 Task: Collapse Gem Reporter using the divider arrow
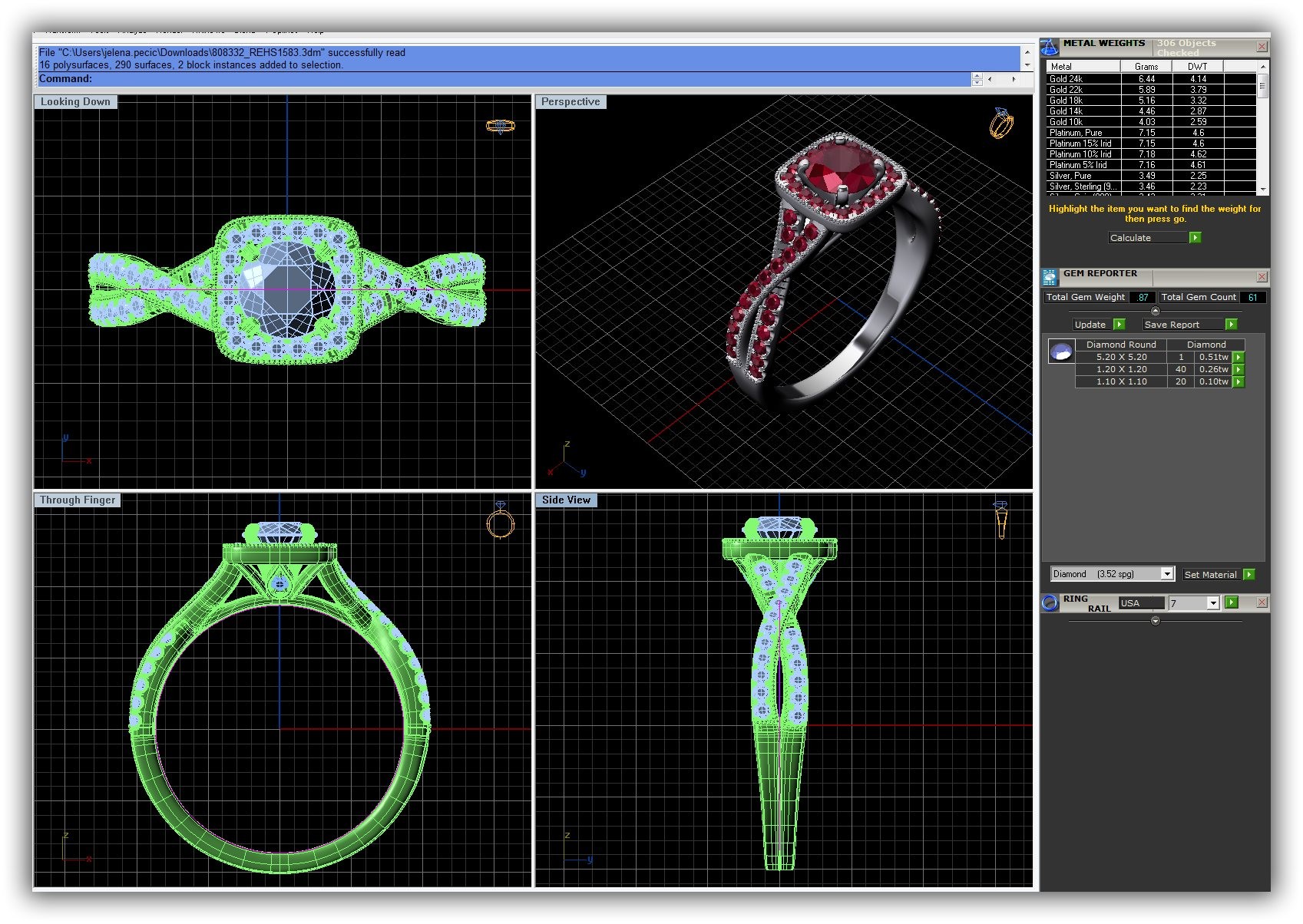click(1155, 311)
